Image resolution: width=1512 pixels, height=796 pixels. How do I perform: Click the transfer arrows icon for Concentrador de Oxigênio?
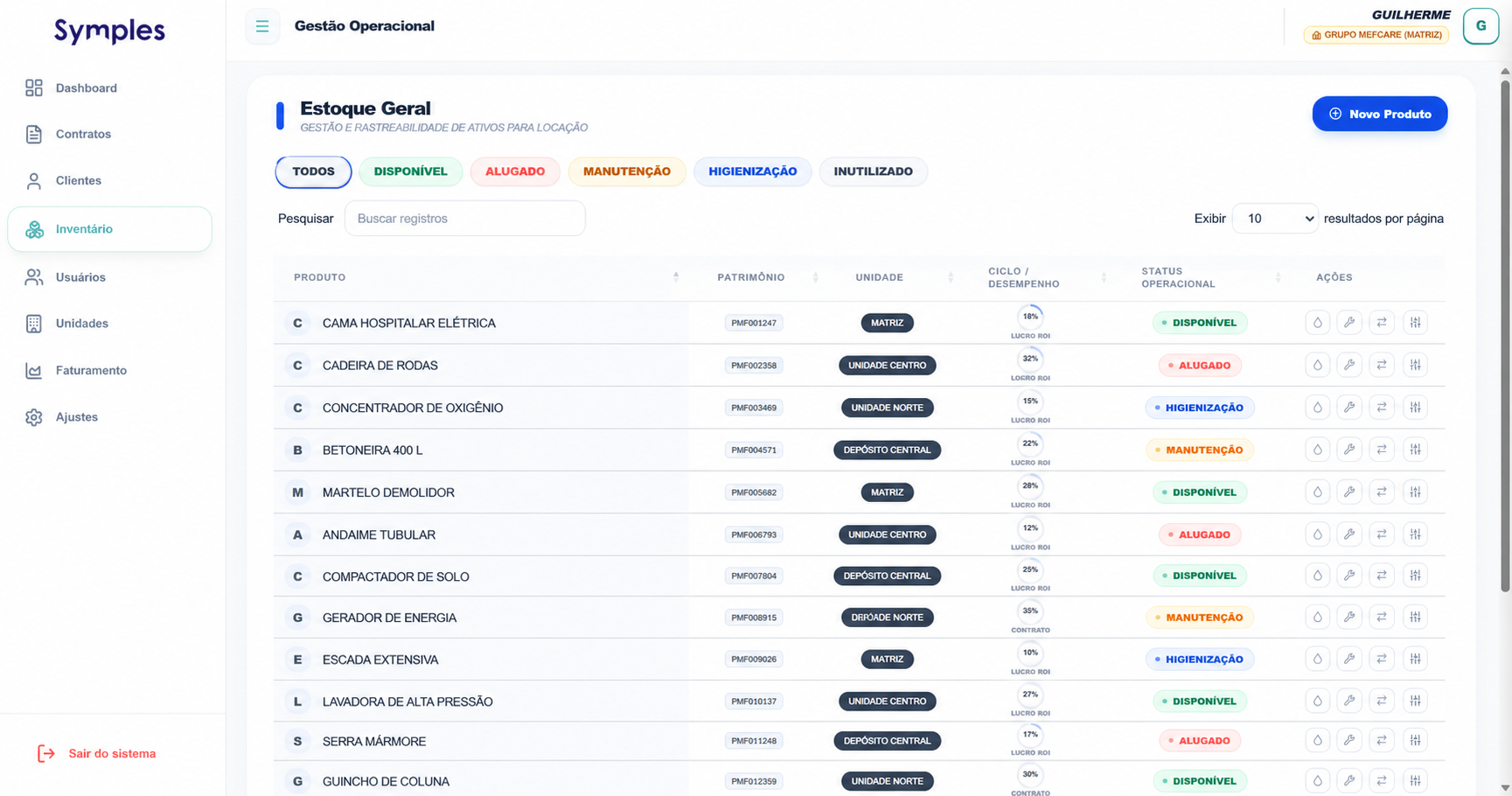tap(1382, 408)
